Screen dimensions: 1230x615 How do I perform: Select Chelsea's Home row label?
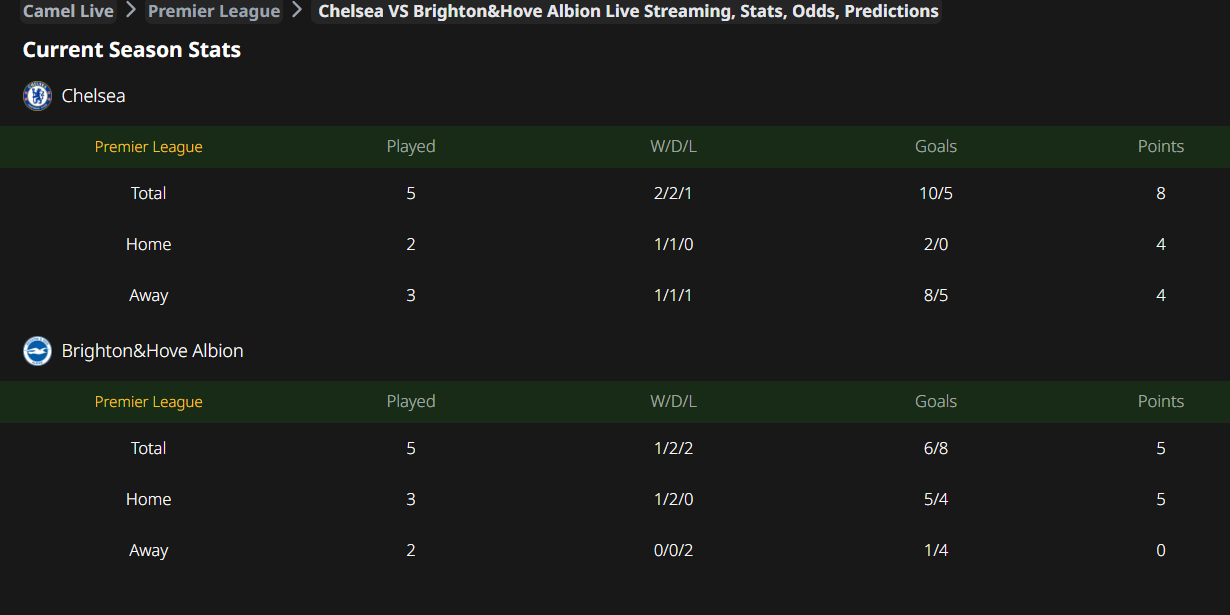coord(149,244)
